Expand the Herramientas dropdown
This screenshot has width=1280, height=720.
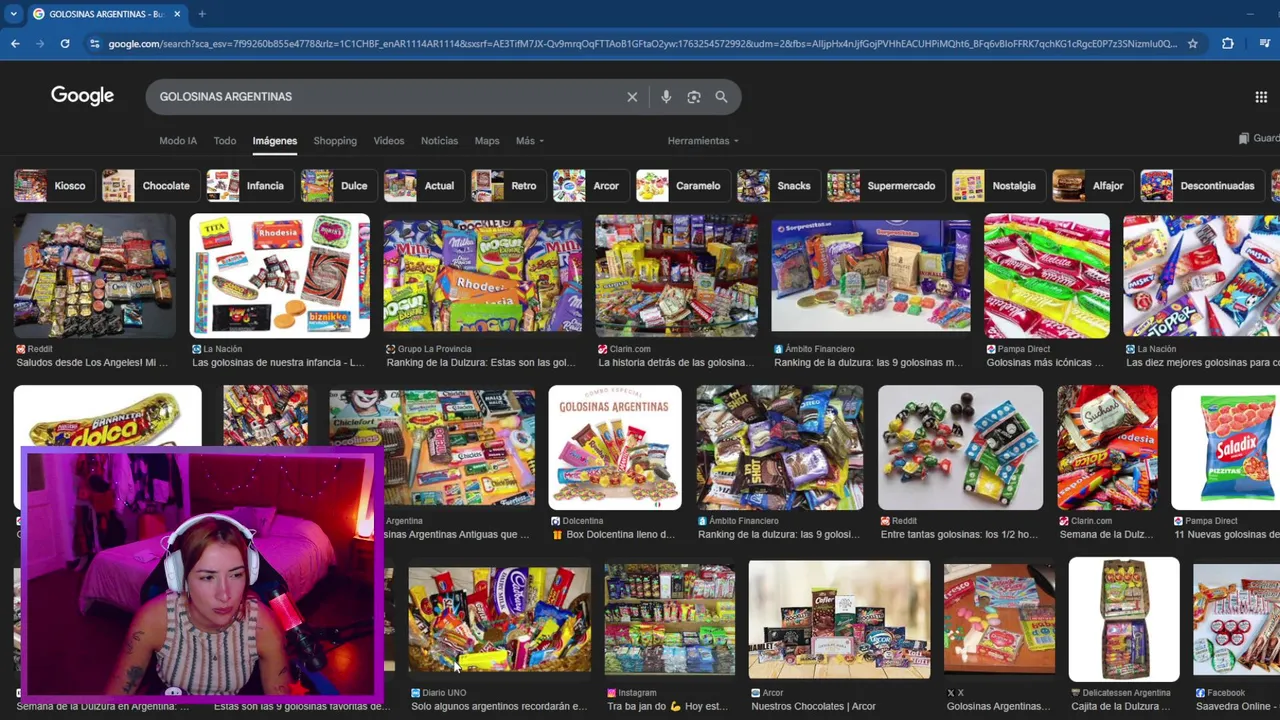pyautogui.click(x=703, y=141)
